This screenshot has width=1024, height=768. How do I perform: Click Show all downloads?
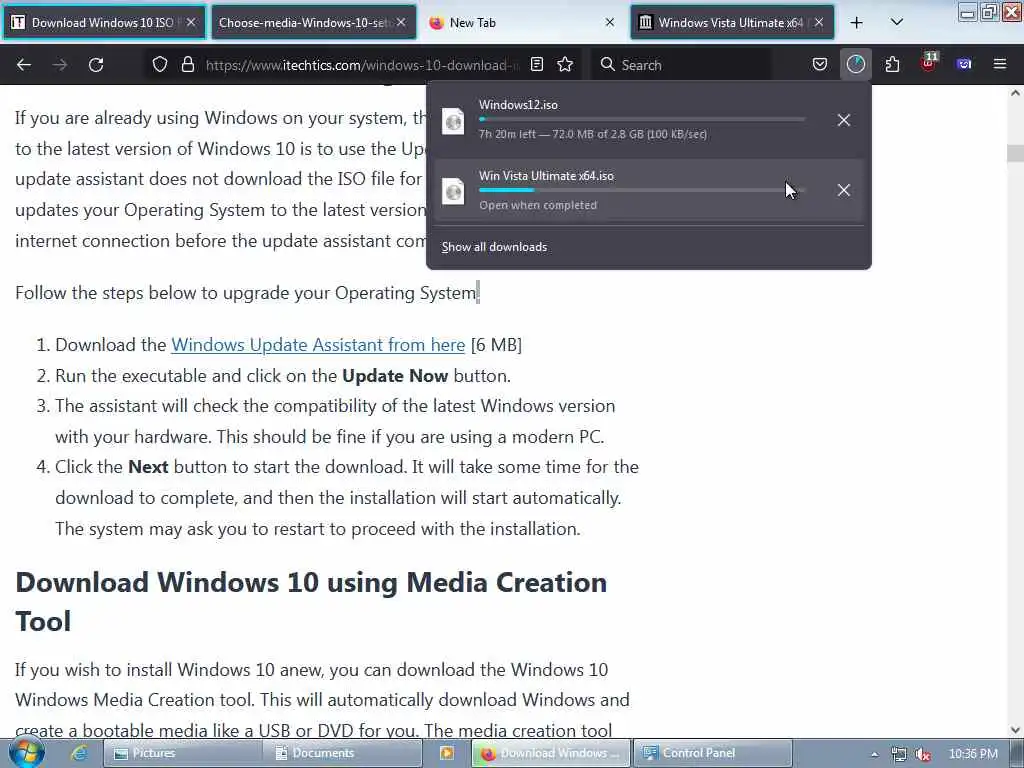tap(494, 247)
